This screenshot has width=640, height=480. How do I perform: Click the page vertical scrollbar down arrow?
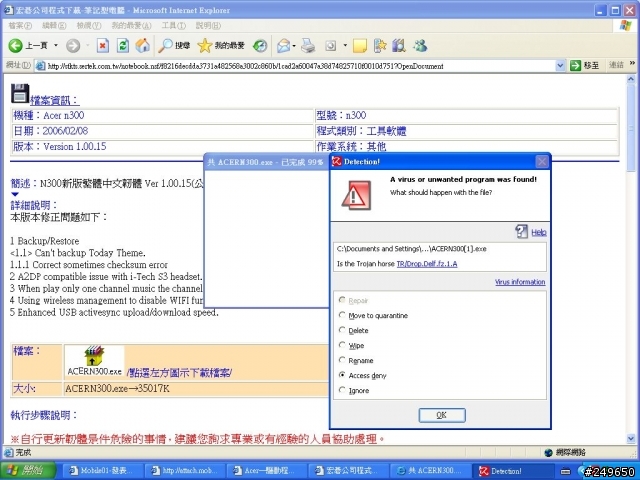[x=631, y=439]
